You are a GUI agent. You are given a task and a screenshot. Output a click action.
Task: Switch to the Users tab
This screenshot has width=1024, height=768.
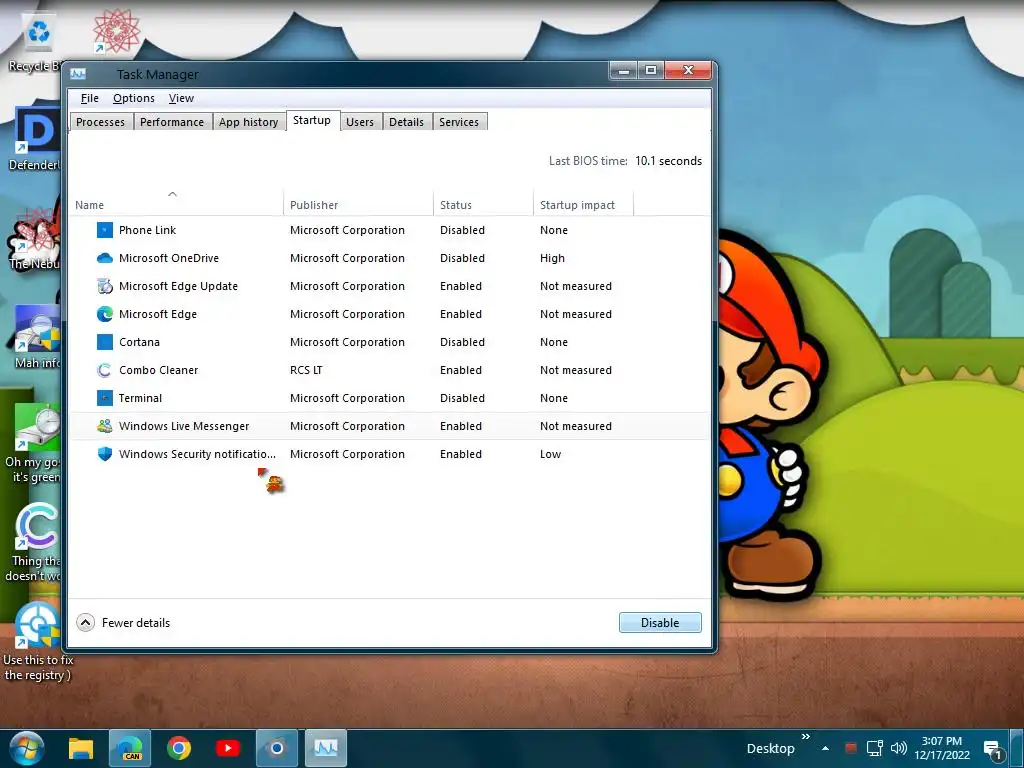coord(360,122)
